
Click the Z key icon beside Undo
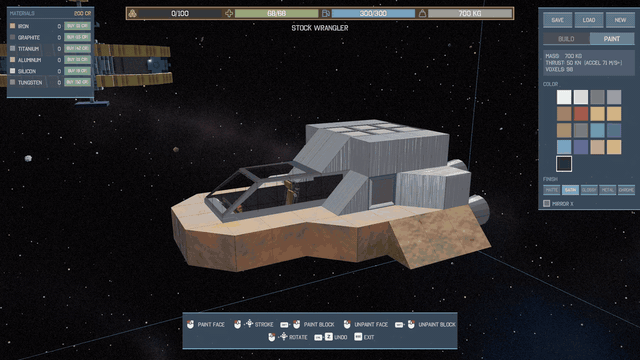pos(329,337)
